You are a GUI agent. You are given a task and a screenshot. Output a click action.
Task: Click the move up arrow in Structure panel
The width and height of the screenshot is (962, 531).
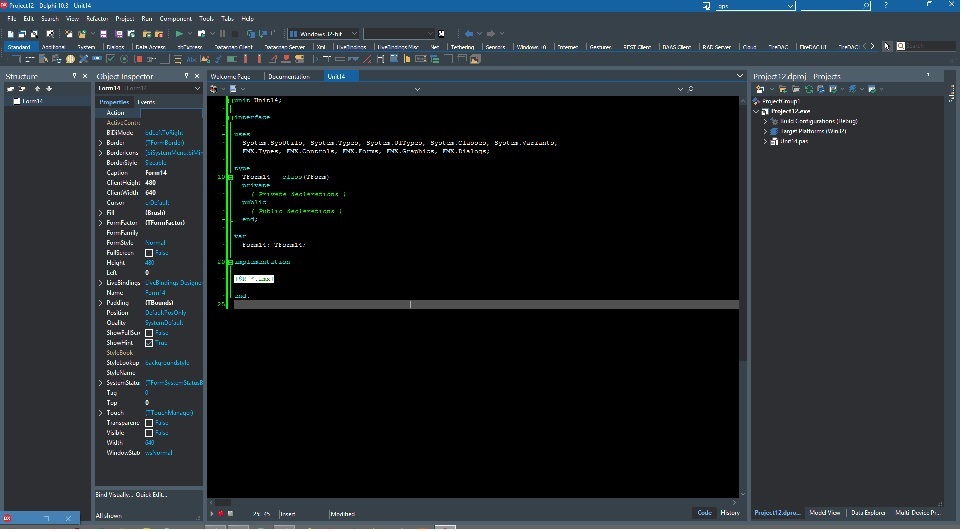37,89
